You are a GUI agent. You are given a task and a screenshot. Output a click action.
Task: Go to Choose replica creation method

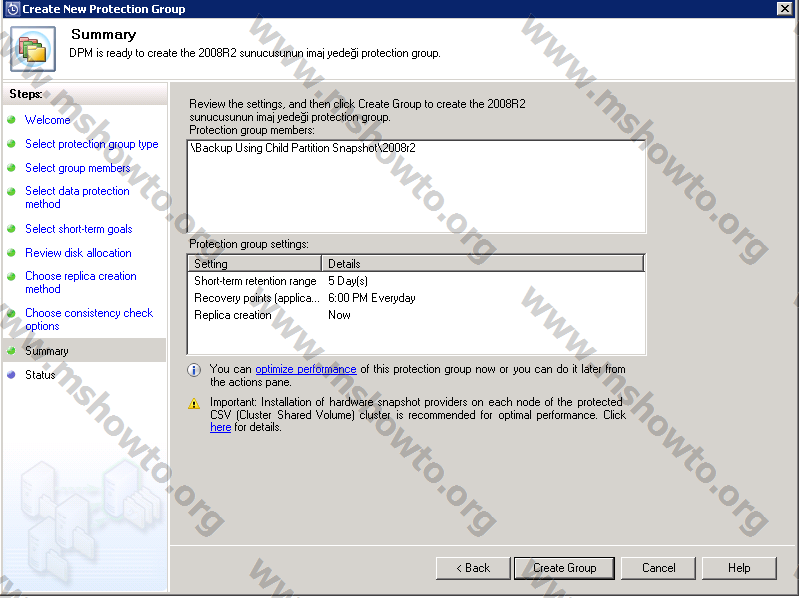80,282
